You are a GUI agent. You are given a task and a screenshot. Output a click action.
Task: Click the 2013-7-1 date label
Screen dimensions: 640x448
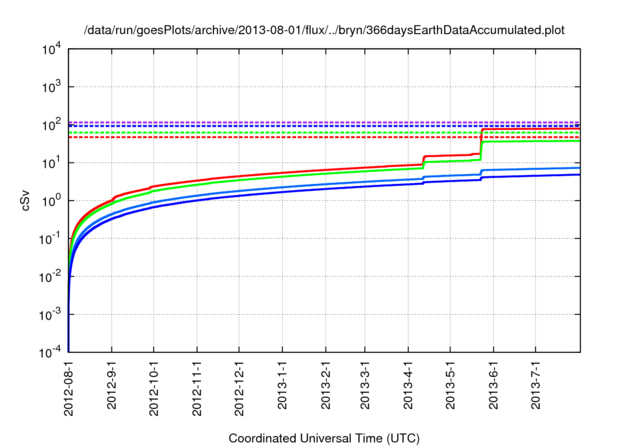(x=536, y=385)
